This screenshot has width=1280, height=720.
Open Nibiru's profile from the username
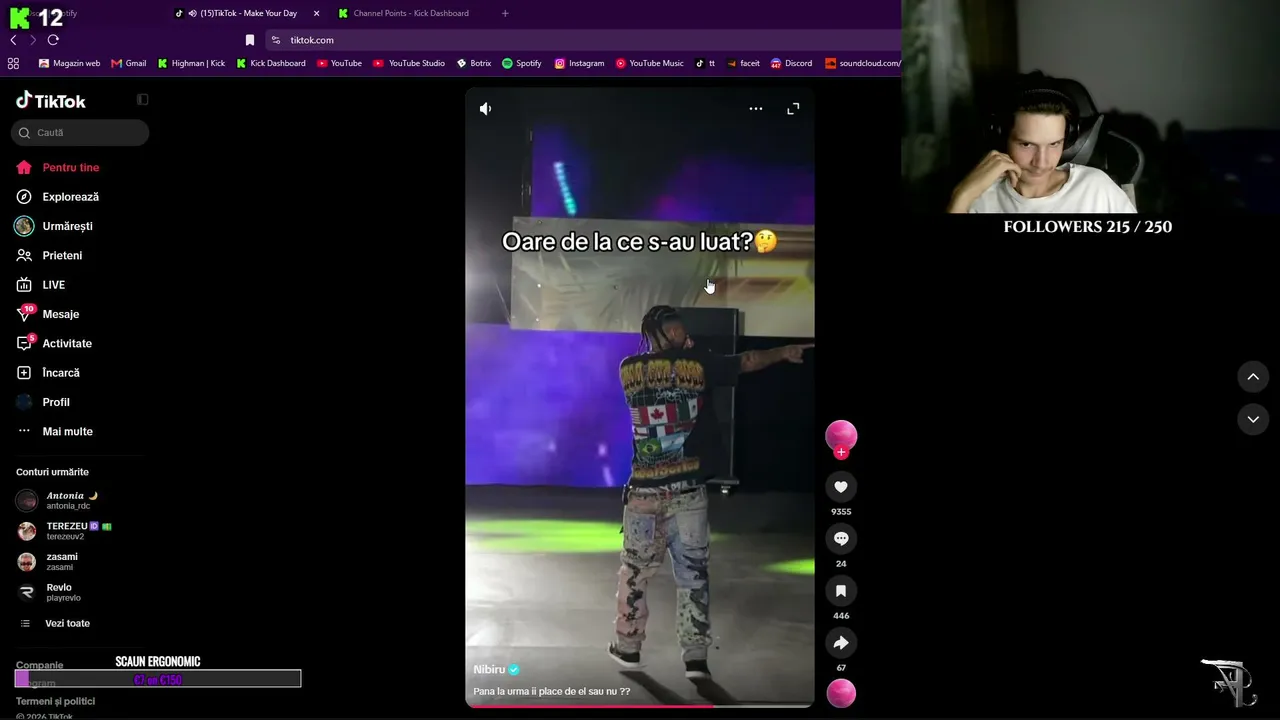coord(489,669)
